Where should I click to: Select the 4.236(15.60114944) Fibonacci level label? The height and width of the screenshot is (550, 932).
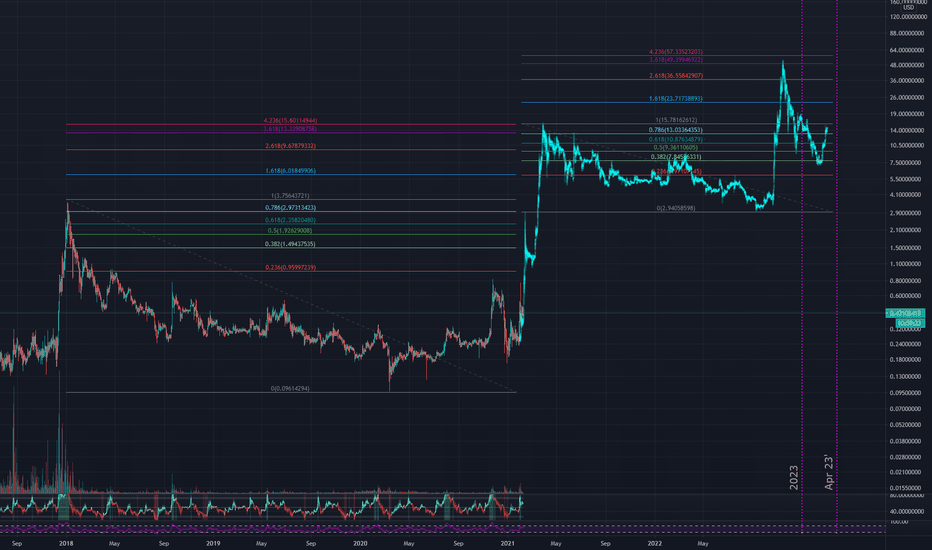tap(290, 121)
